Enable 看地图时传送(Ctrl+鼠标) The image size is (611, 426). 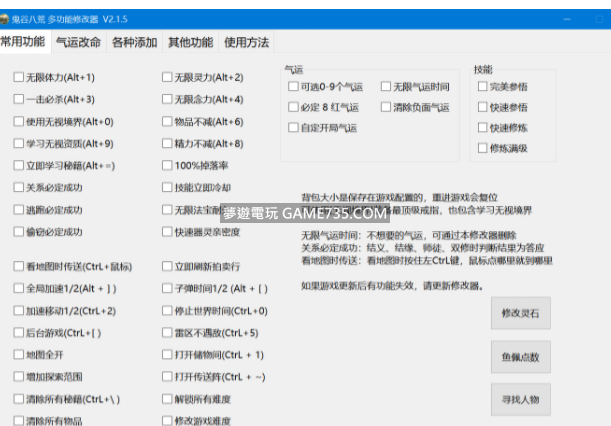[18, 266]
